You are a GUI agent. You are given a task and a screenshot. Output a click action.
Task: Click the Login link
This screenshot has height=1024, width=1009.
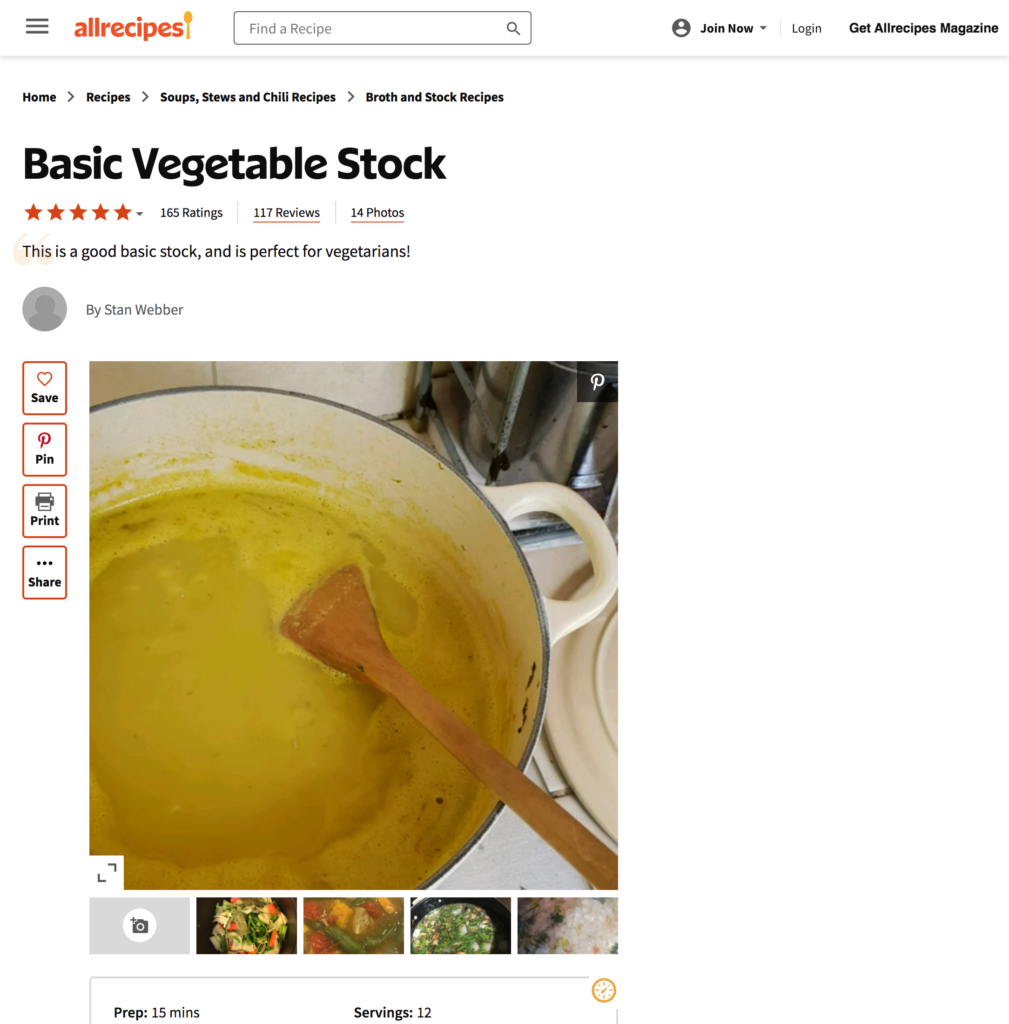807,29
